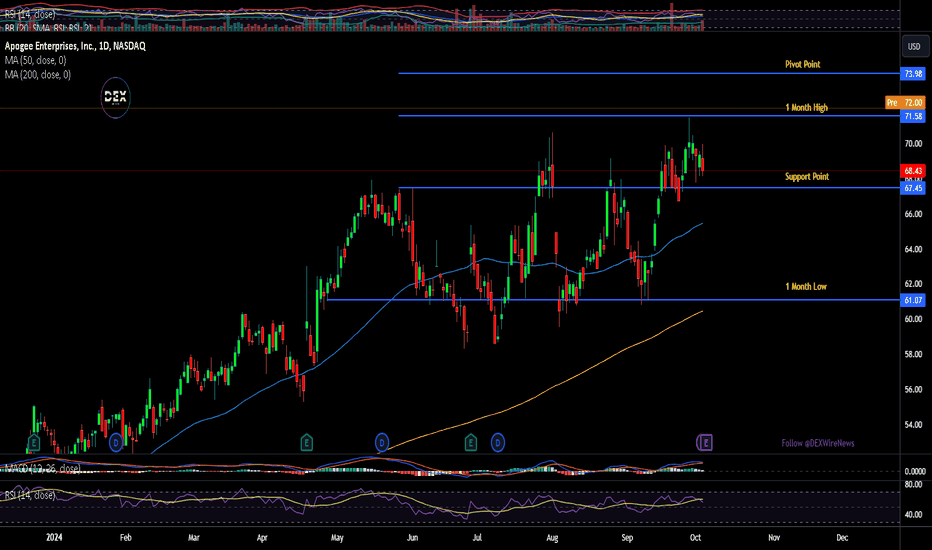The image size is (932, 550).
Task: Click the Oct time axis label
Action: tap(695, 538)
